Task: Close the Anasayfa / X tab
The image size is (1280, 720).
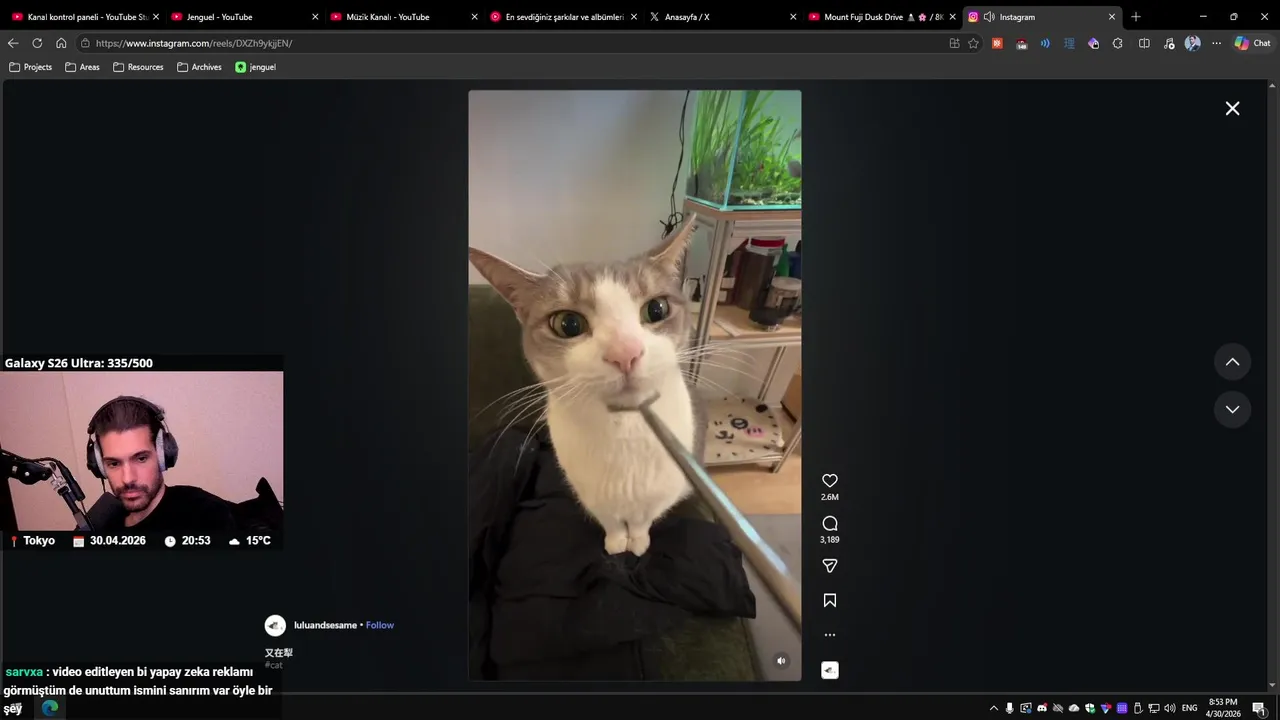Action: pos(793,17)
